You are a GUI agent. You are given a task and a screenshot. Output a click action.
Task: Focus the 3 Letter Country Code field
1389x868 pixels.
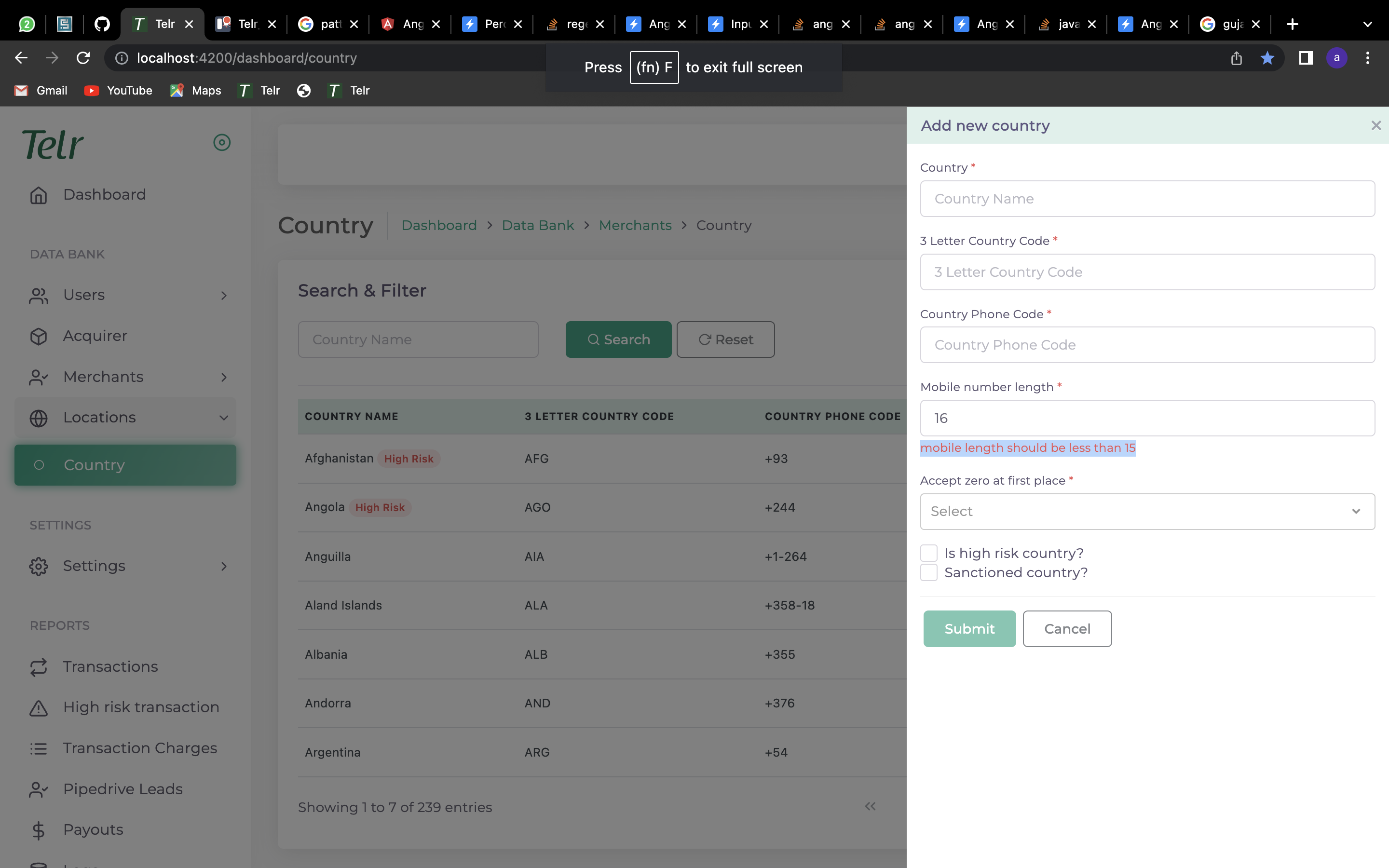1147,271
